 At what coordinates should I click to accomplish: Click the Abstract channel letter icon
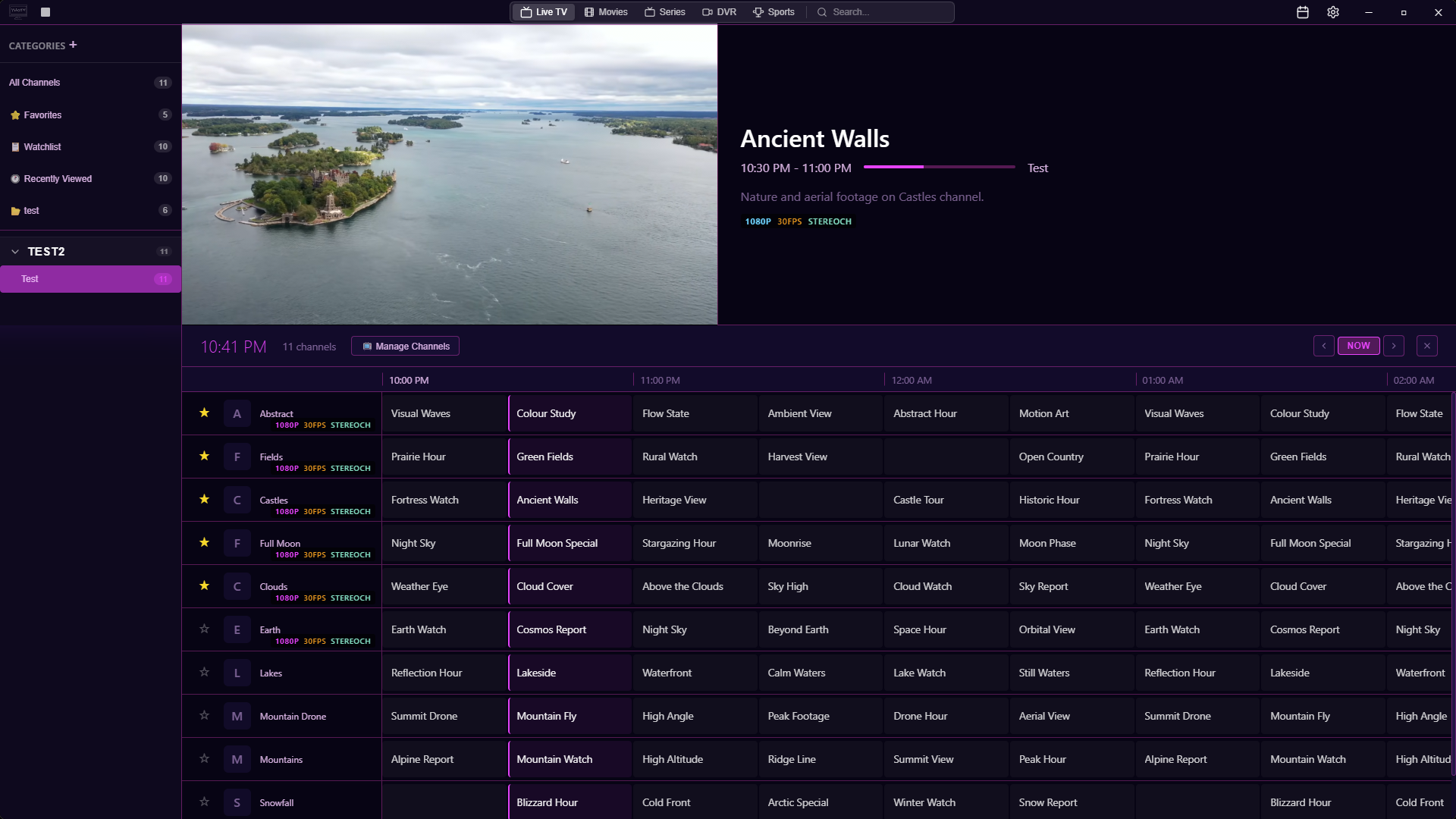237,414
